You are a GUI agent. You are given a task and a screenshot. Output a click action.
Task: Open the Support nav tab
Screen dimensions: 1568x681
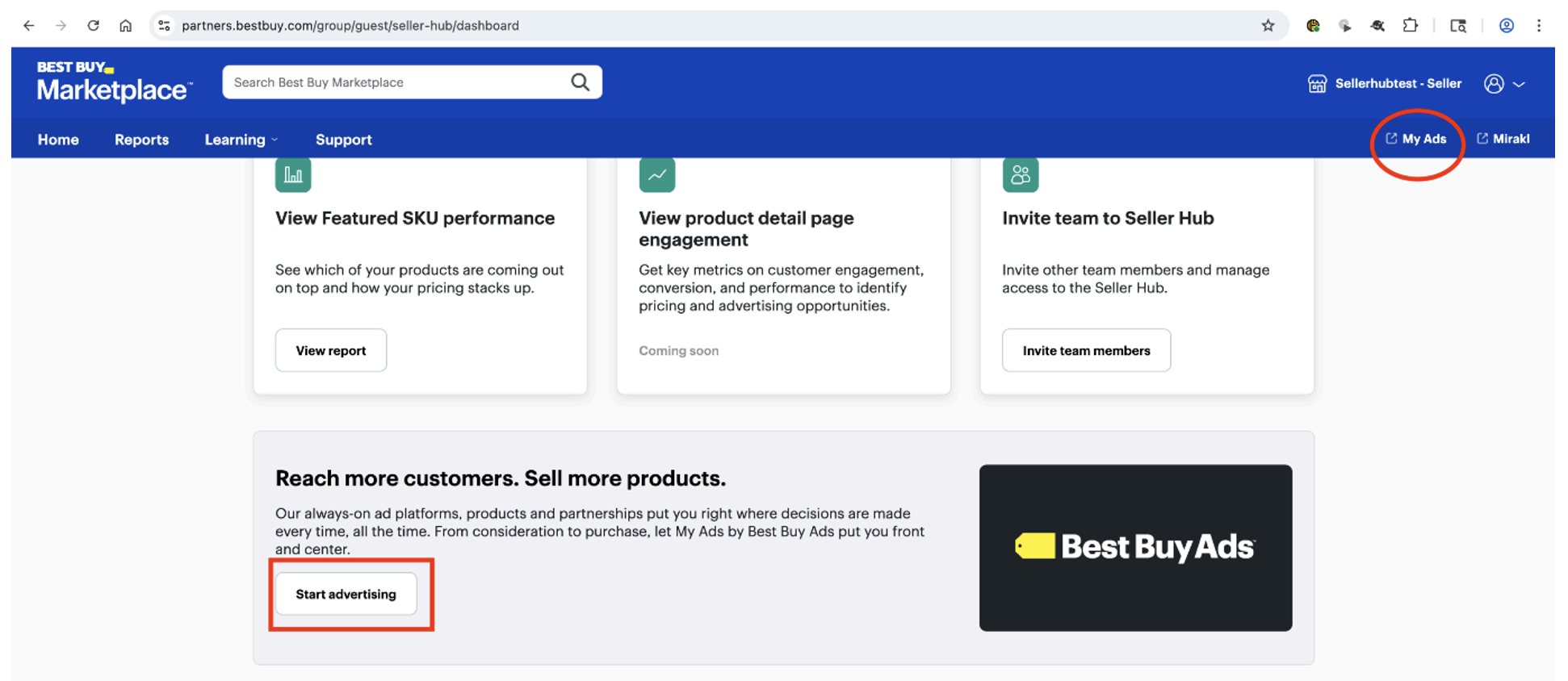tap(343, 140)
